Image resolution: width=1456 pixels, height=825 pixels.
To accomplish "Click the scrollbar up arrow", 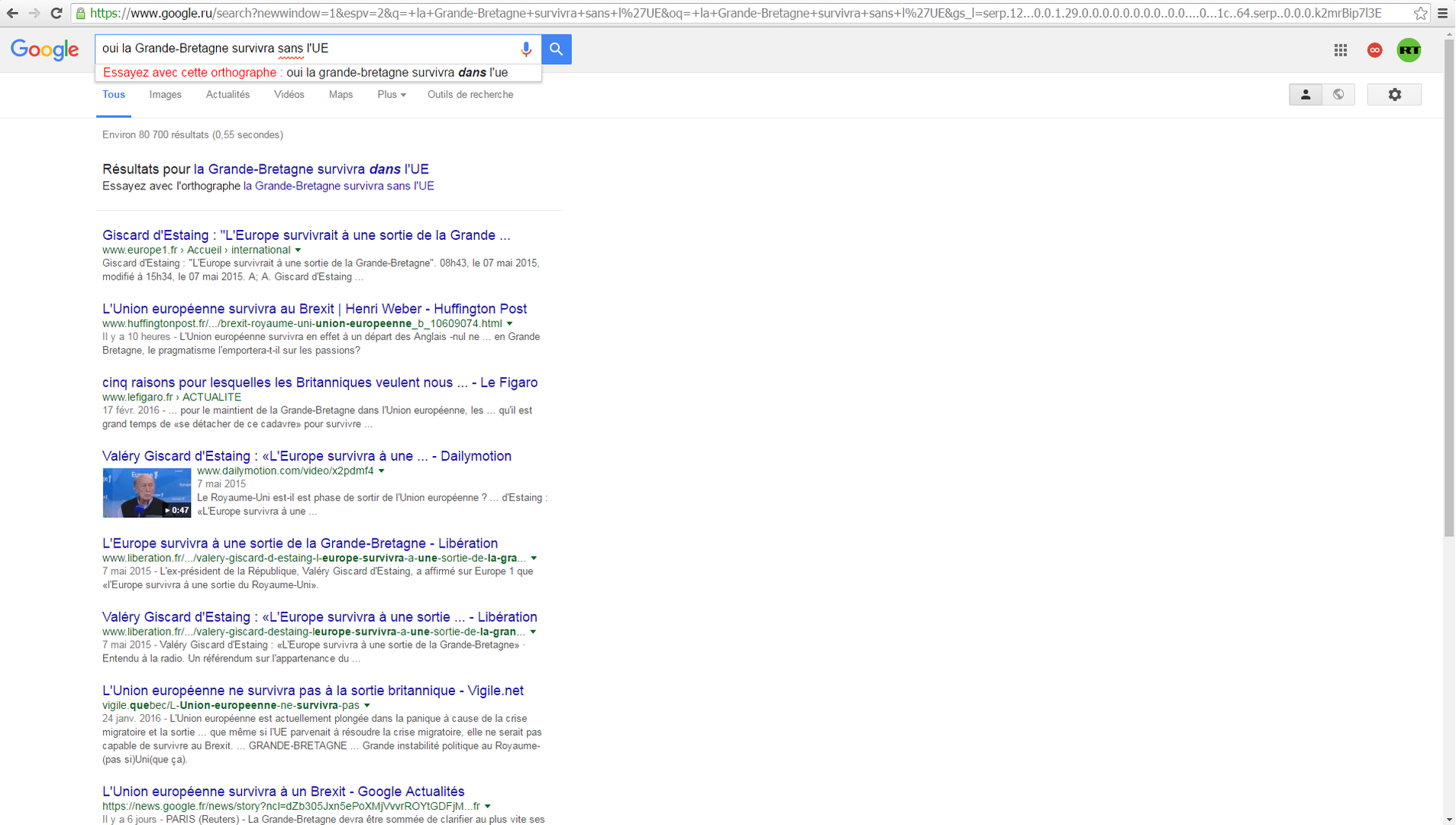I will [x=1449, y=34].
